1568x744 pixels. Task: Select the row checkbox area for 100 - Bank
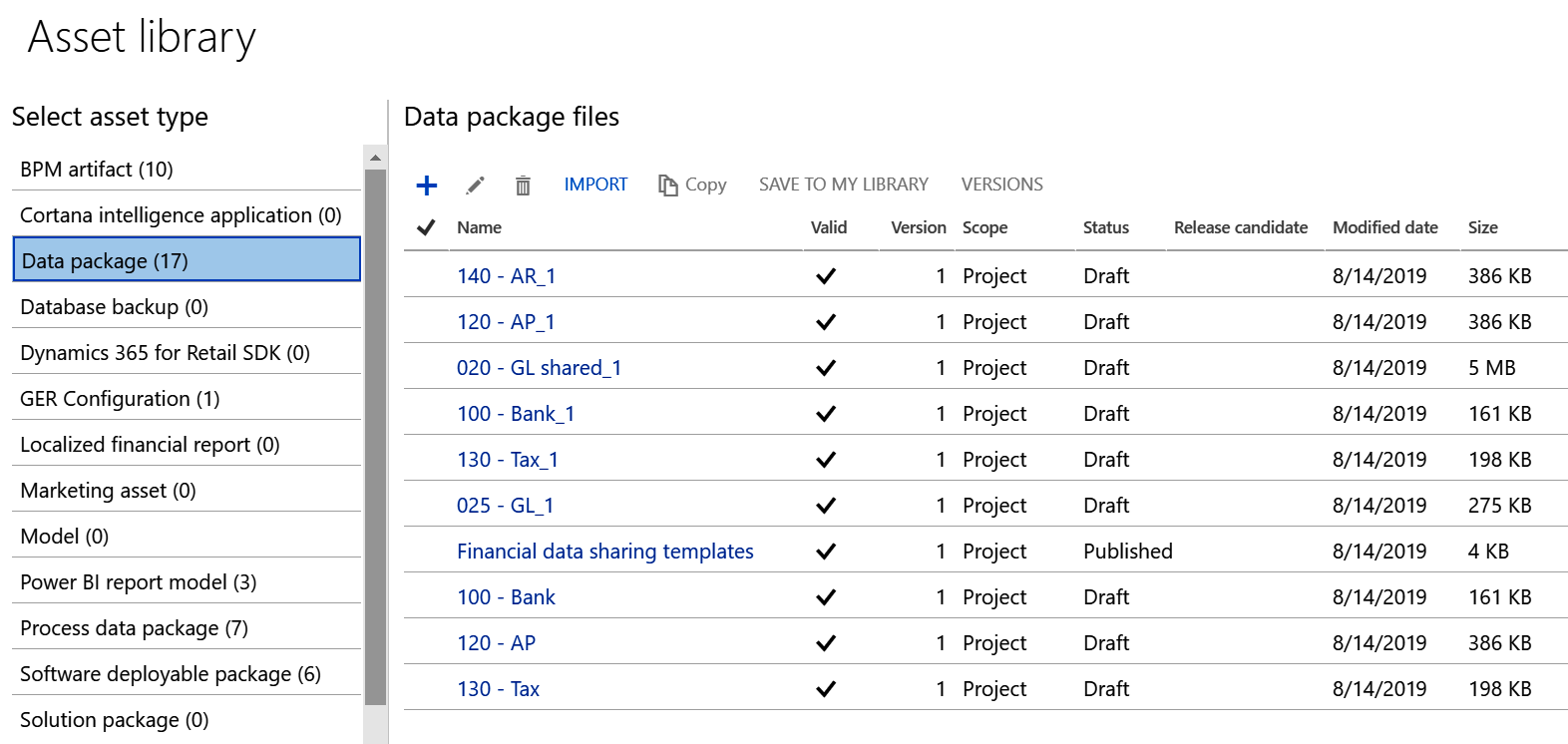[426, 597]
